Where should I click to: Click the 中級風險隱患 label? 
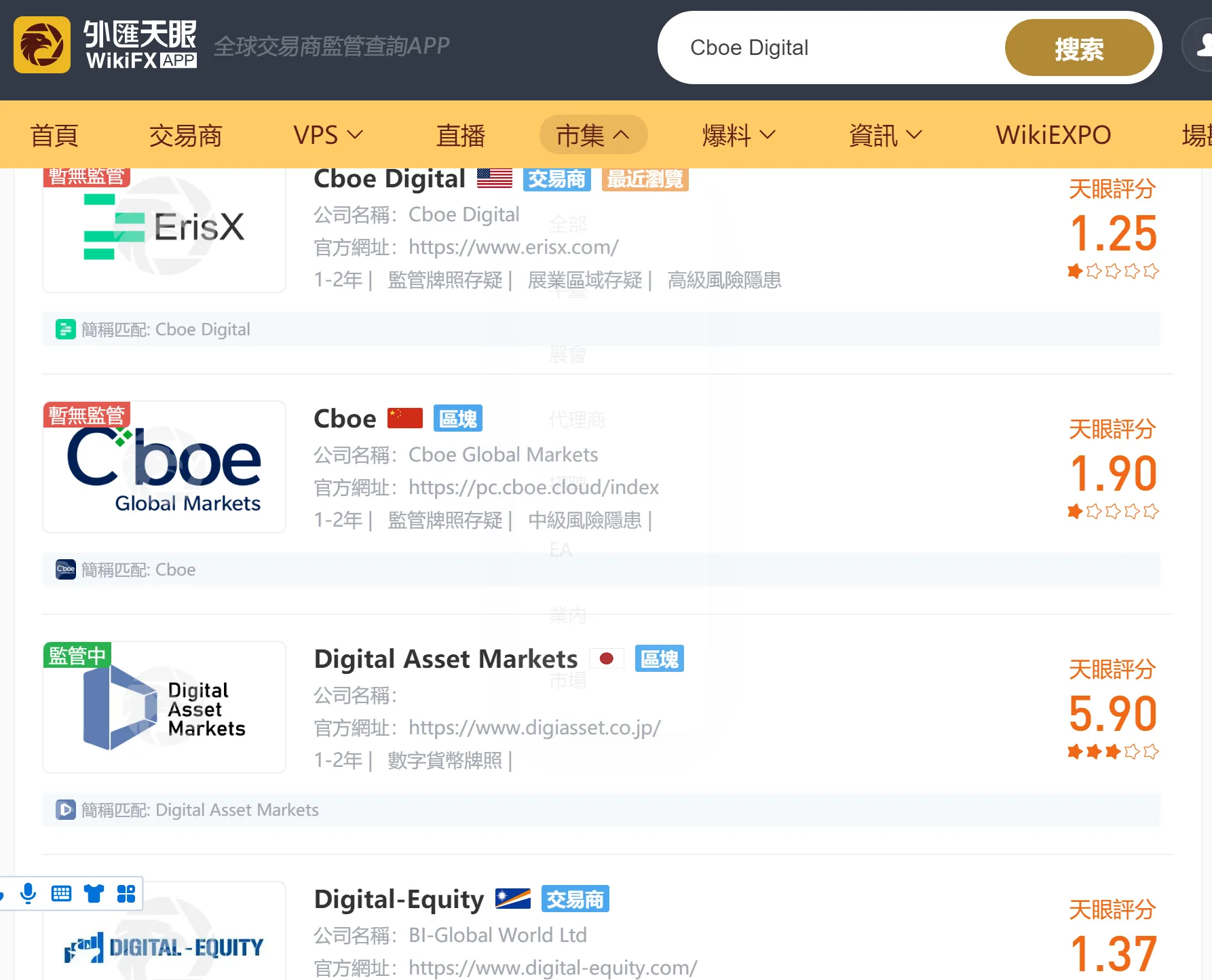tap(585, 520)
